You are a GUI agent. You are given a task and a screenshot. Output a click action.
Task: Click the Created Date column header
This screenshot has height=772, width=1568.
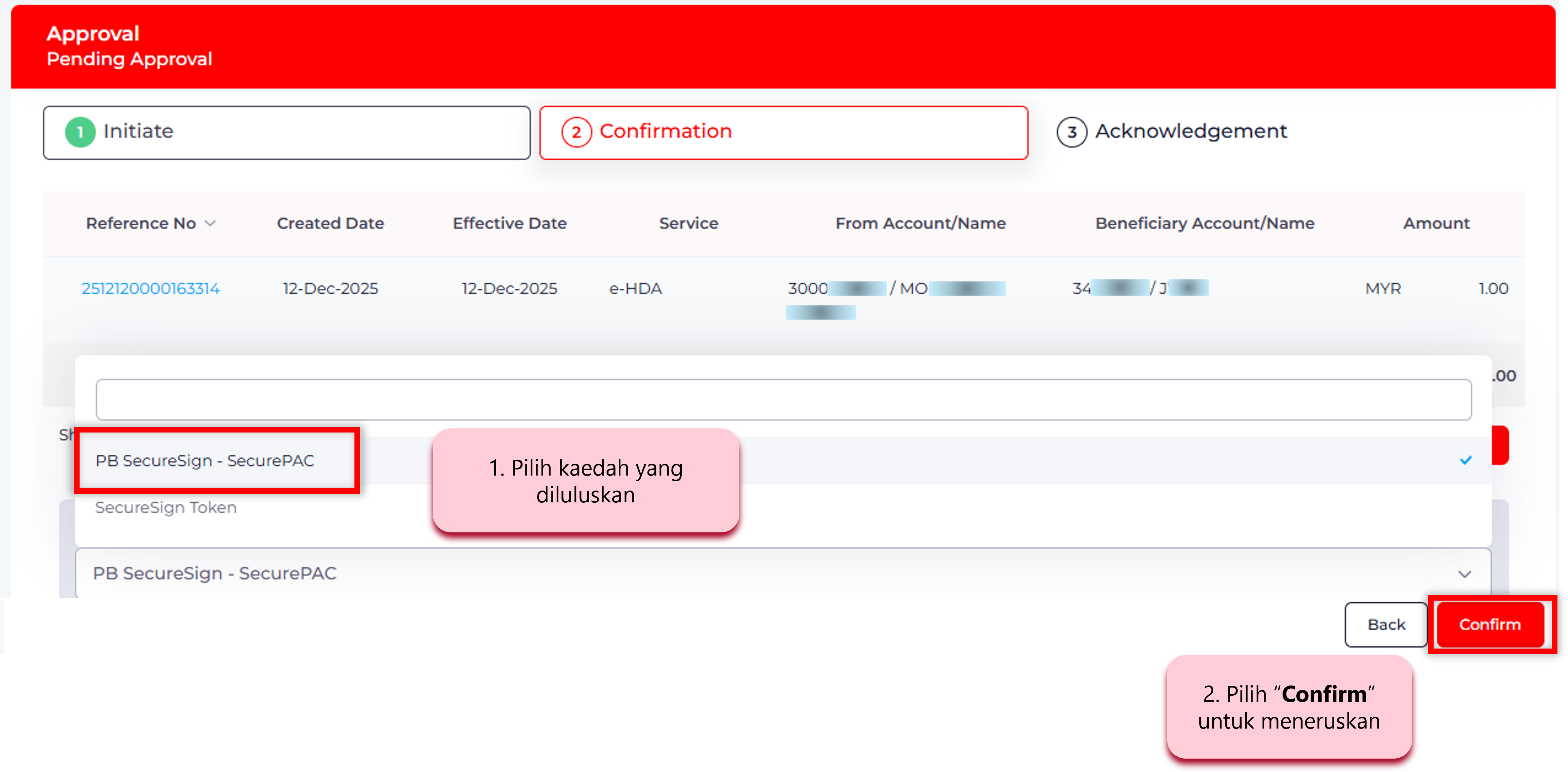[330, 223]
